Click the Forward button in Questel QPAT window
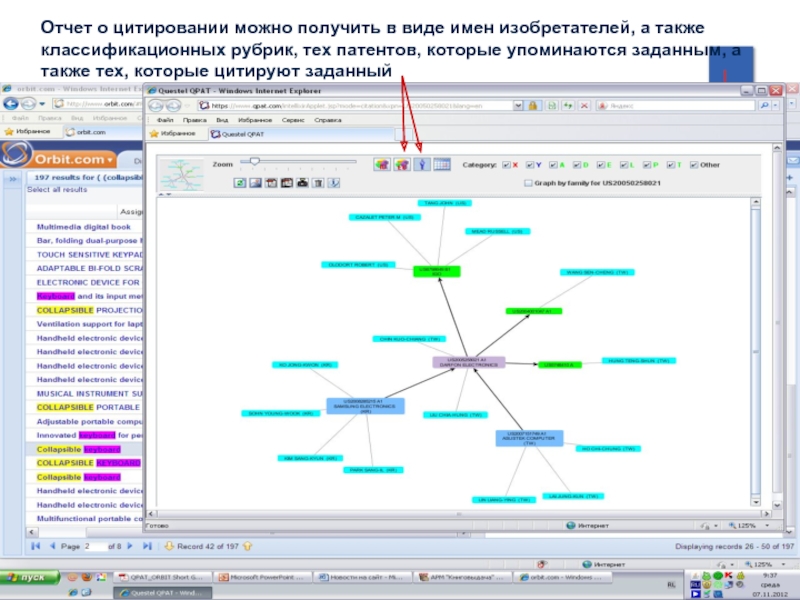The height and width of the screenshot is (600, 800). [x=173, y=106]
